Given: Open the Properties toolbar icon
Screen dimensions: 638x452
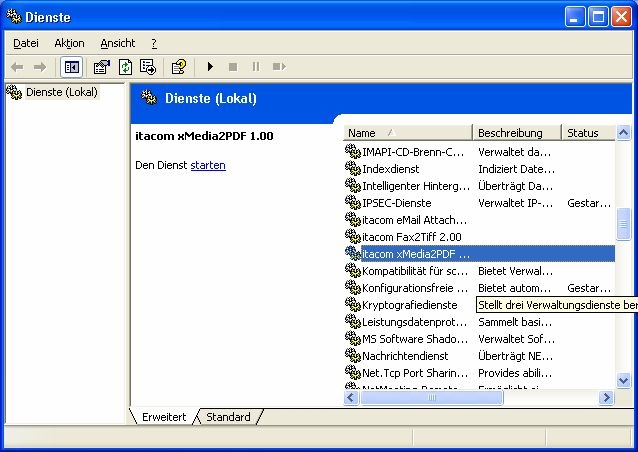Looking at the screenshot, I should (x=102, y=67).
